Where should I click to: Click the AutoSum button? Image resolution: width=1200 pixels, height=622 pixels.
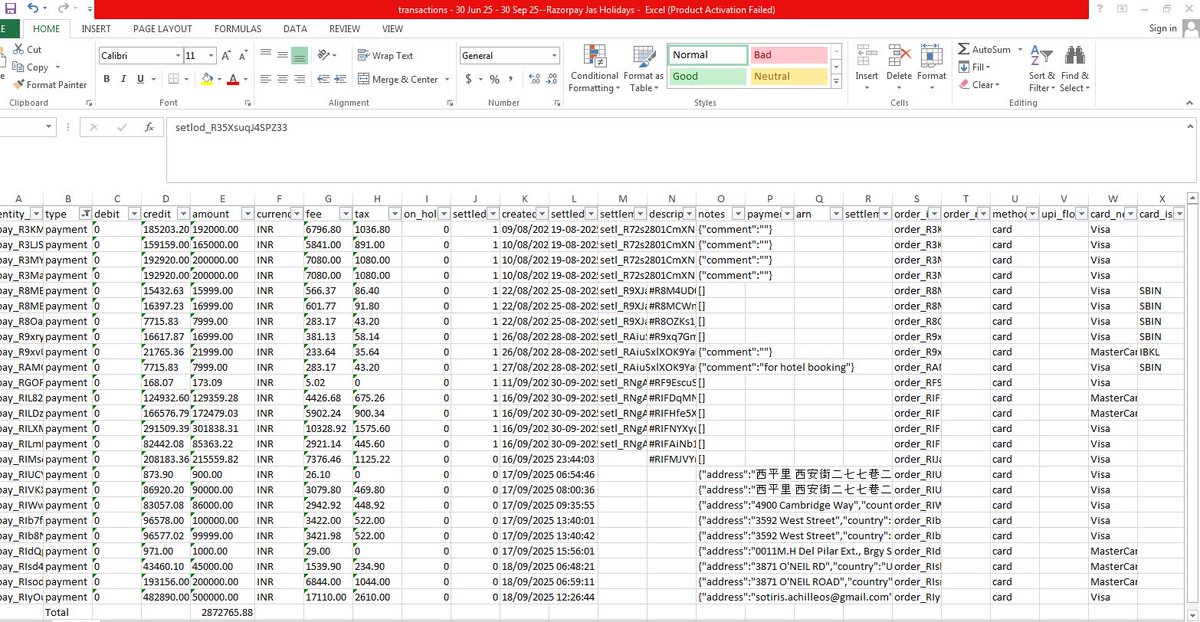(985, 49)
